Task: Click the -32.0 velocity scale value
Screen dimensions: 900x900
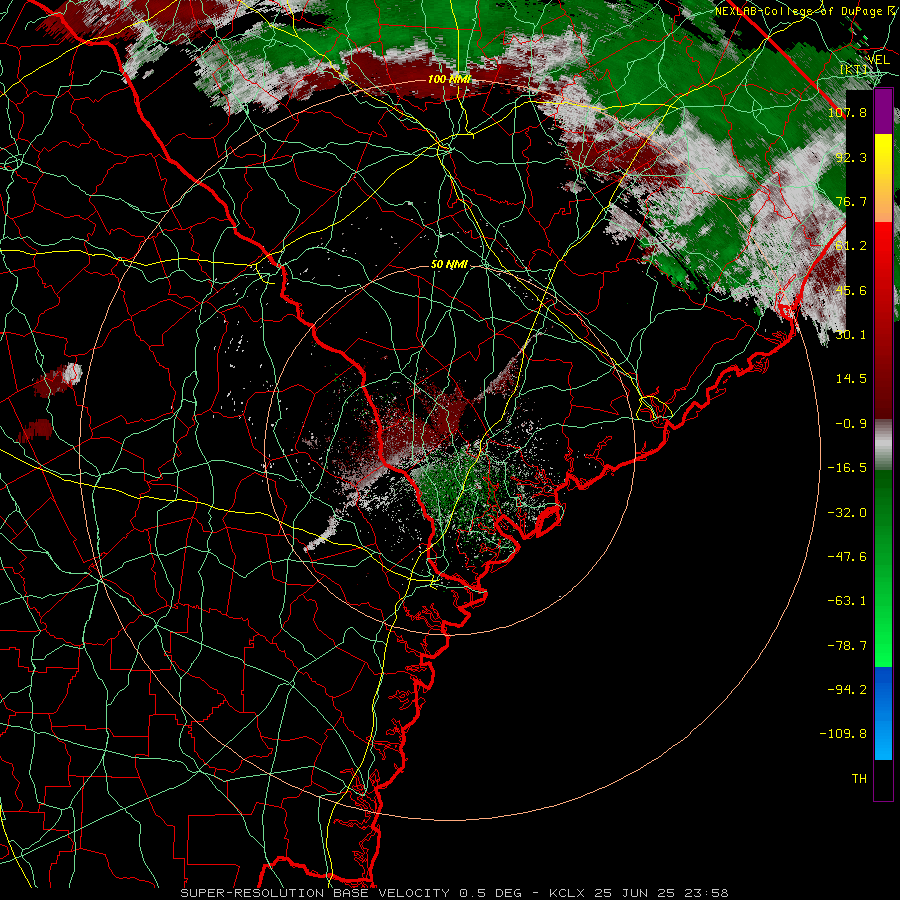Action: coord(847,513)
